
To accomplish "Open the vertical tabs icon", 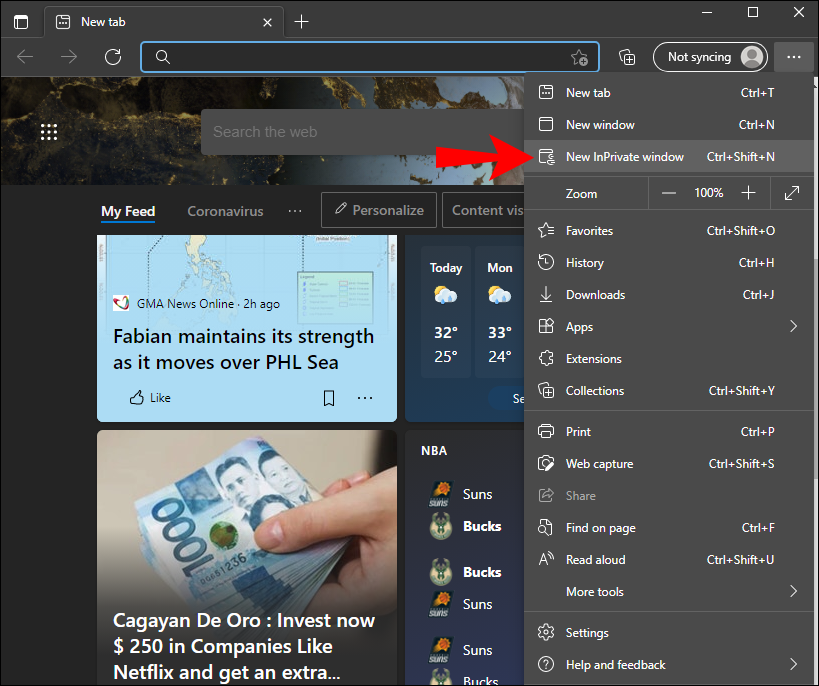I will pyautogui.click(x=21, y=22).
